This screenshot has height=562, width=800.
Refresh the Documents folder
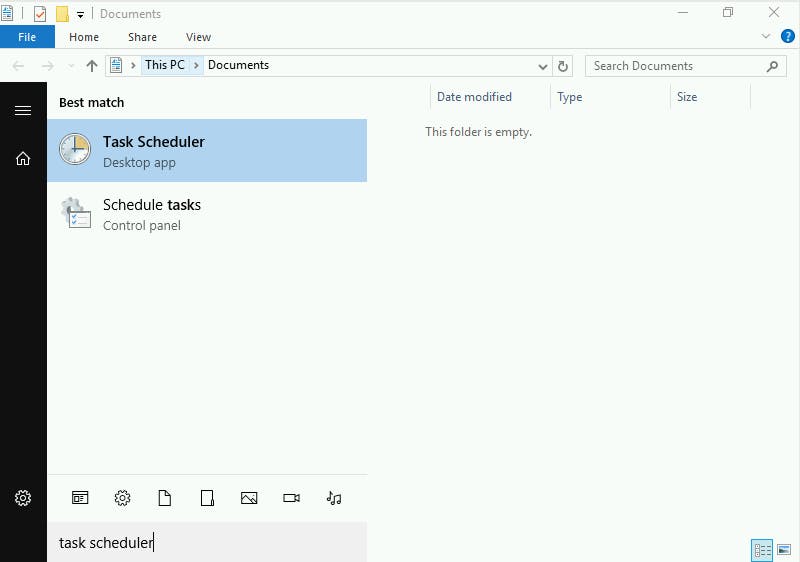point(562,66)
